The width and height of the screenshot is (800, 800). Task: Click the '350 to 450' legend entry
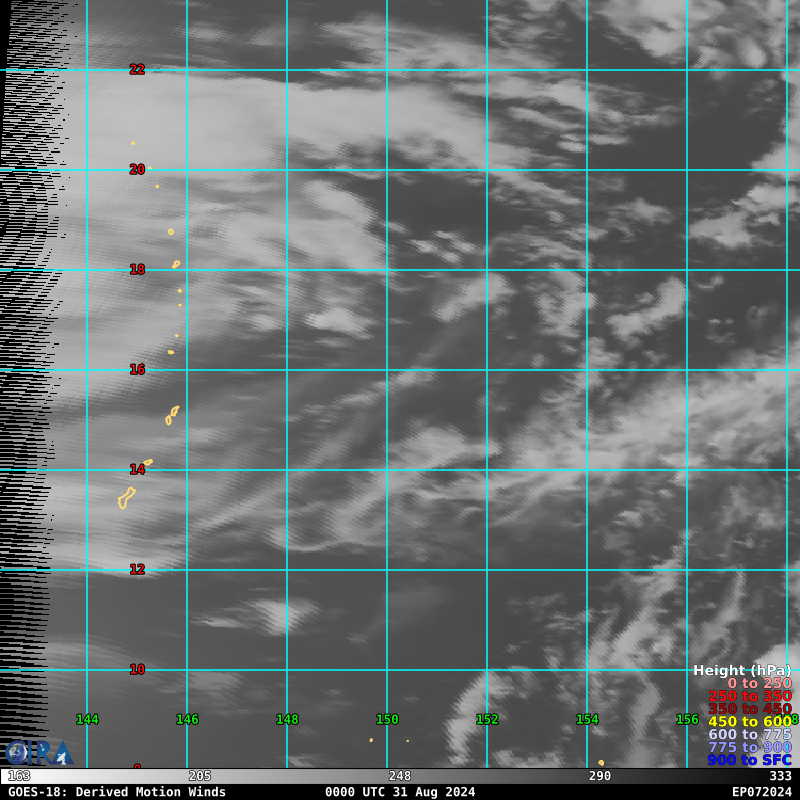tap(749, 709)
